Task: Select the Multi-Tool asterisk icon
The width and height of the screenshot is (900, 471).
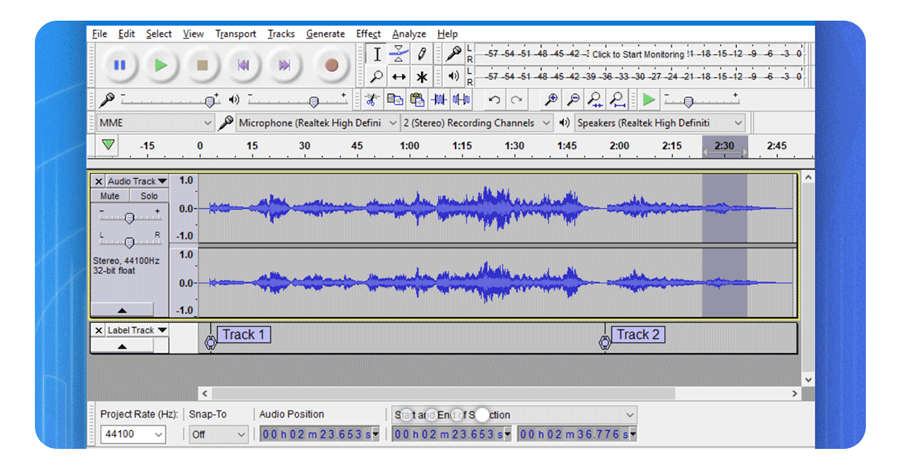Action: (x=422, y=76)
